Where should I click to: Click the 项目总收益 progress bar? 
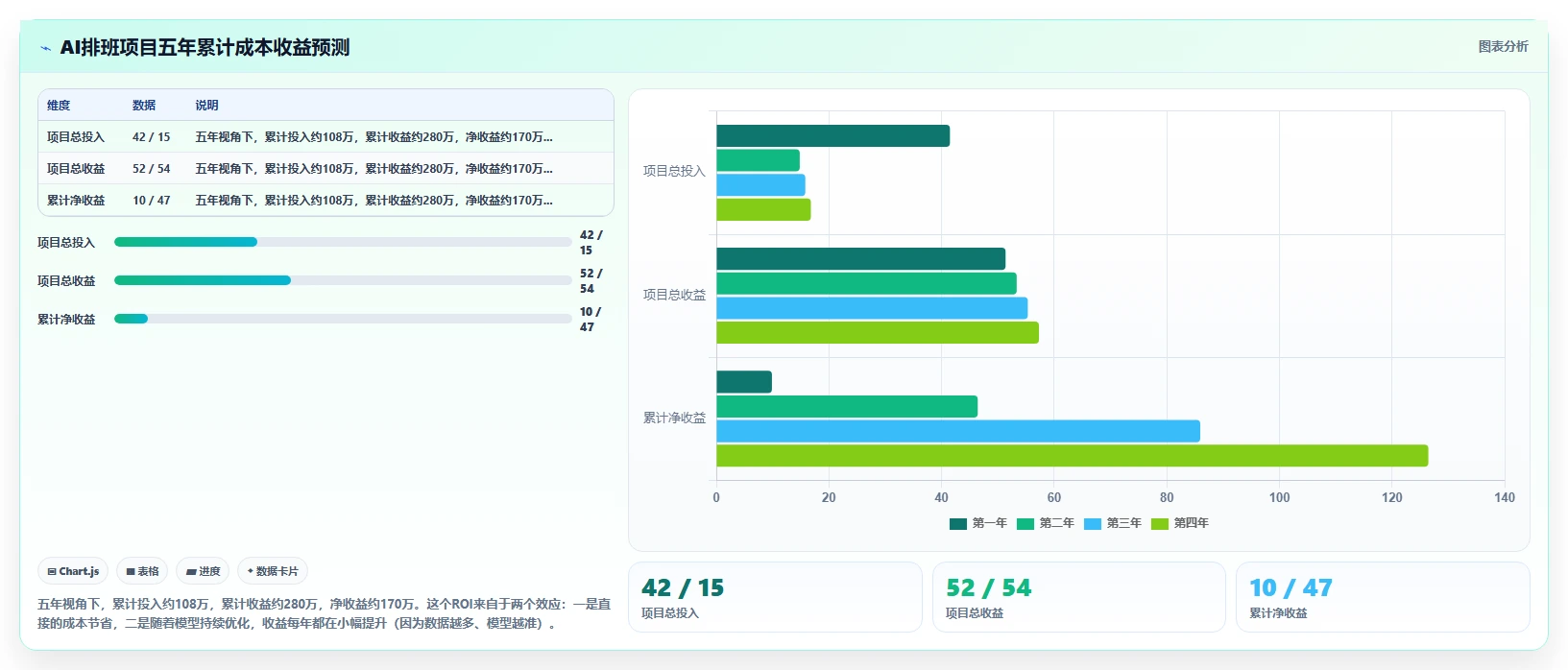[x=343, y=280]
